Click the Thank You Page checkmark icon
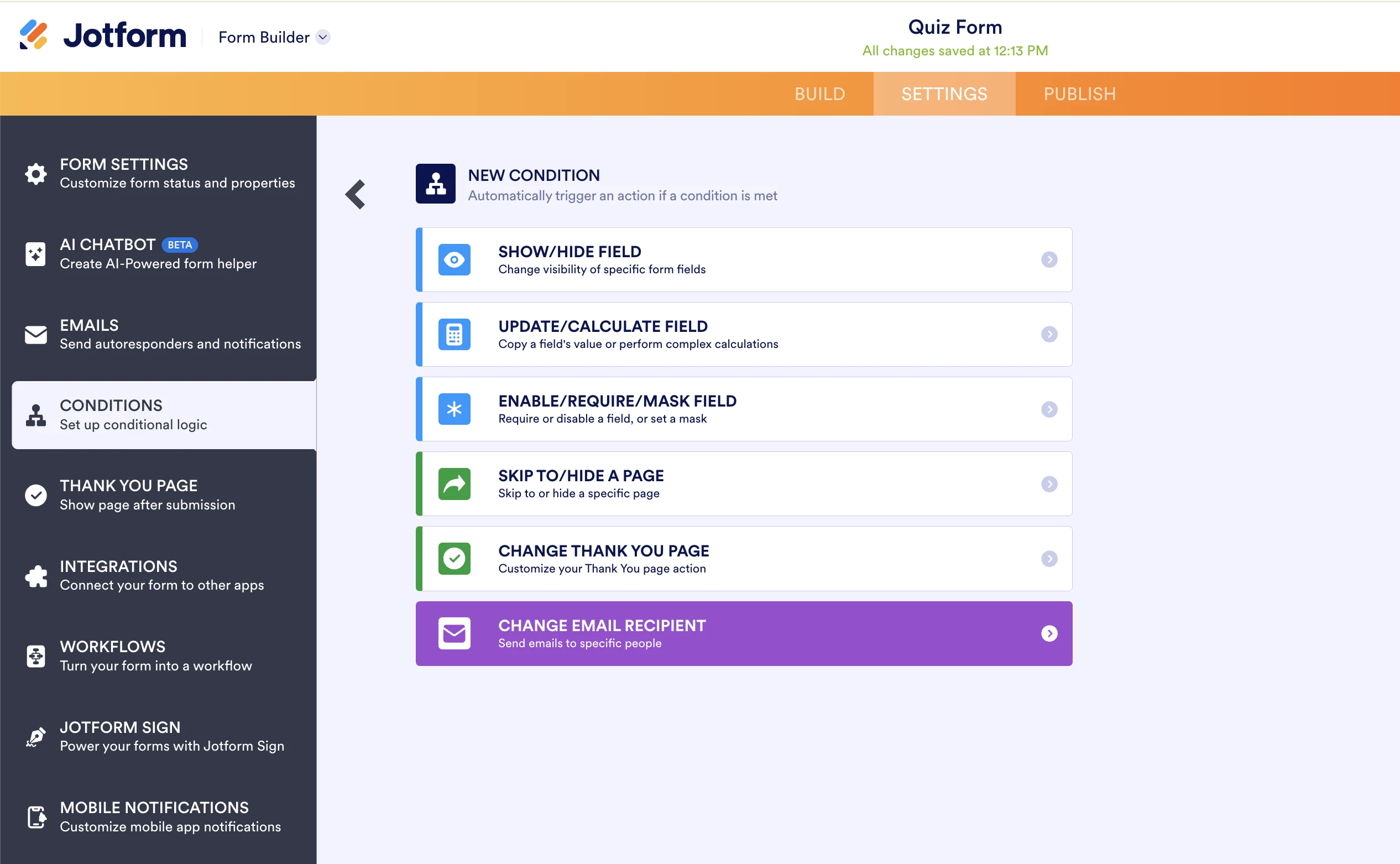Image resolution: width=1400 pixels, height=864 pixels. [35, 495]
